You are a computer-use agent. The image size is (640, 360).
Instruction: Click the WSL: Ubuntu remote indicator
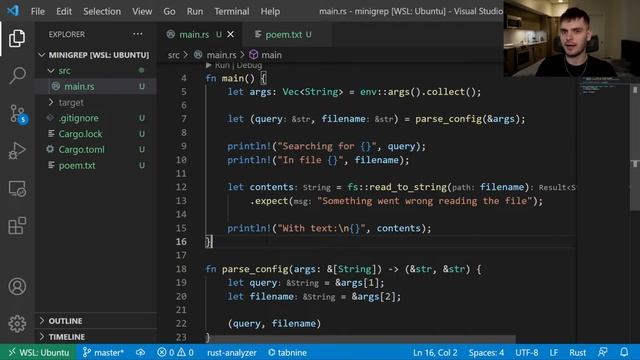pos(39,352)
